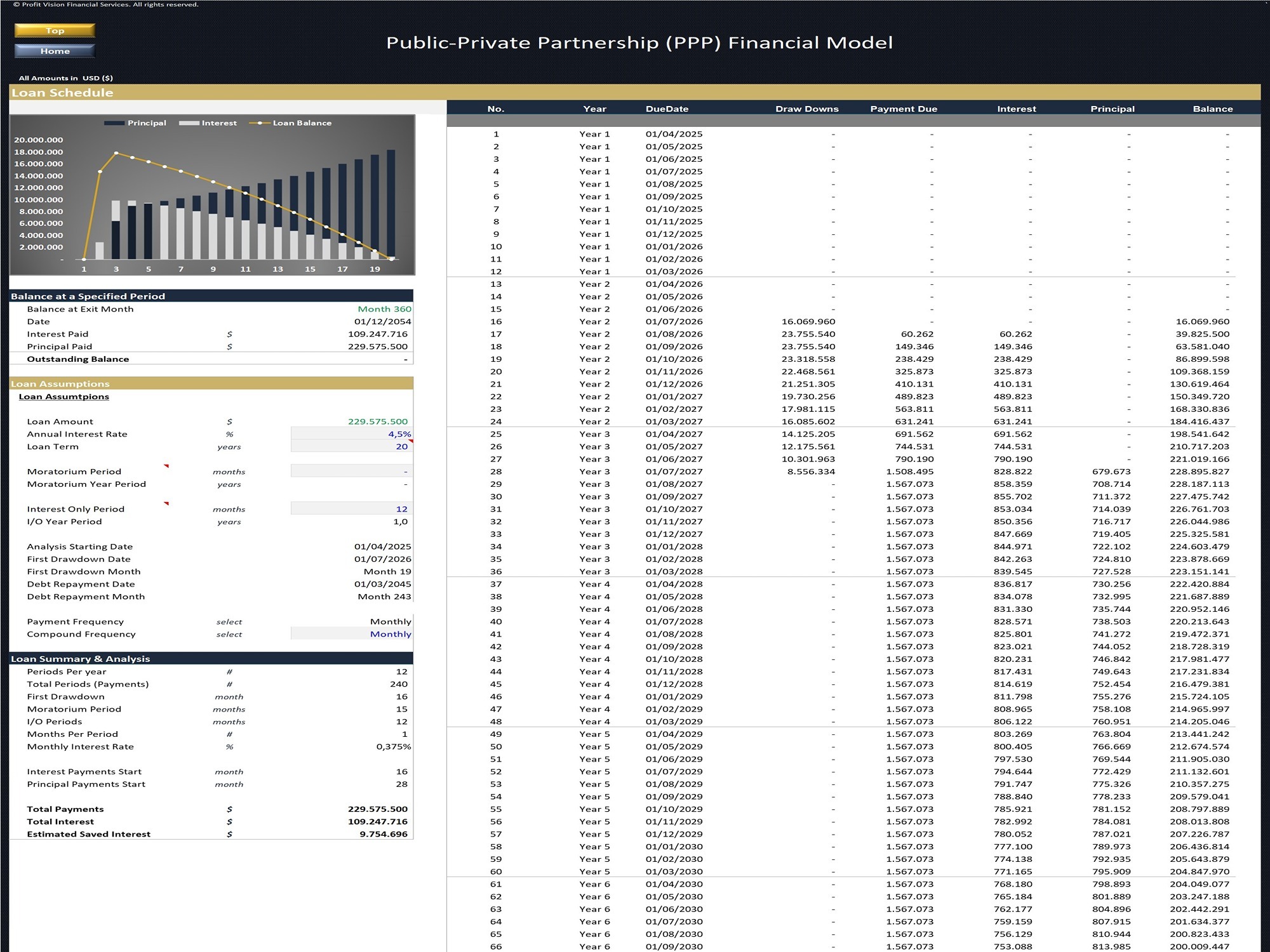Click the exit Date value 01/12/2054
The image size is (1270, 952).
pos(382,321)
